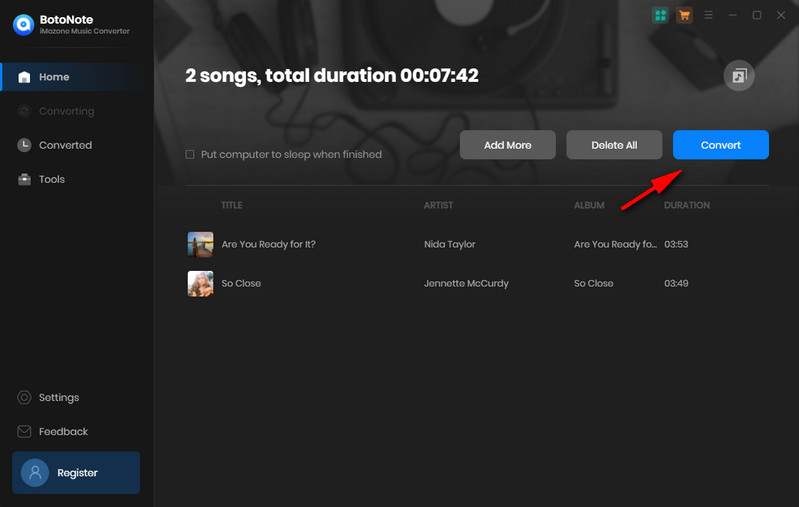Click artist name Jennette McCurdy
Image resolution: width=799 pixels, height=507 pixels.
pyautogui.click(x=466, y=283)
